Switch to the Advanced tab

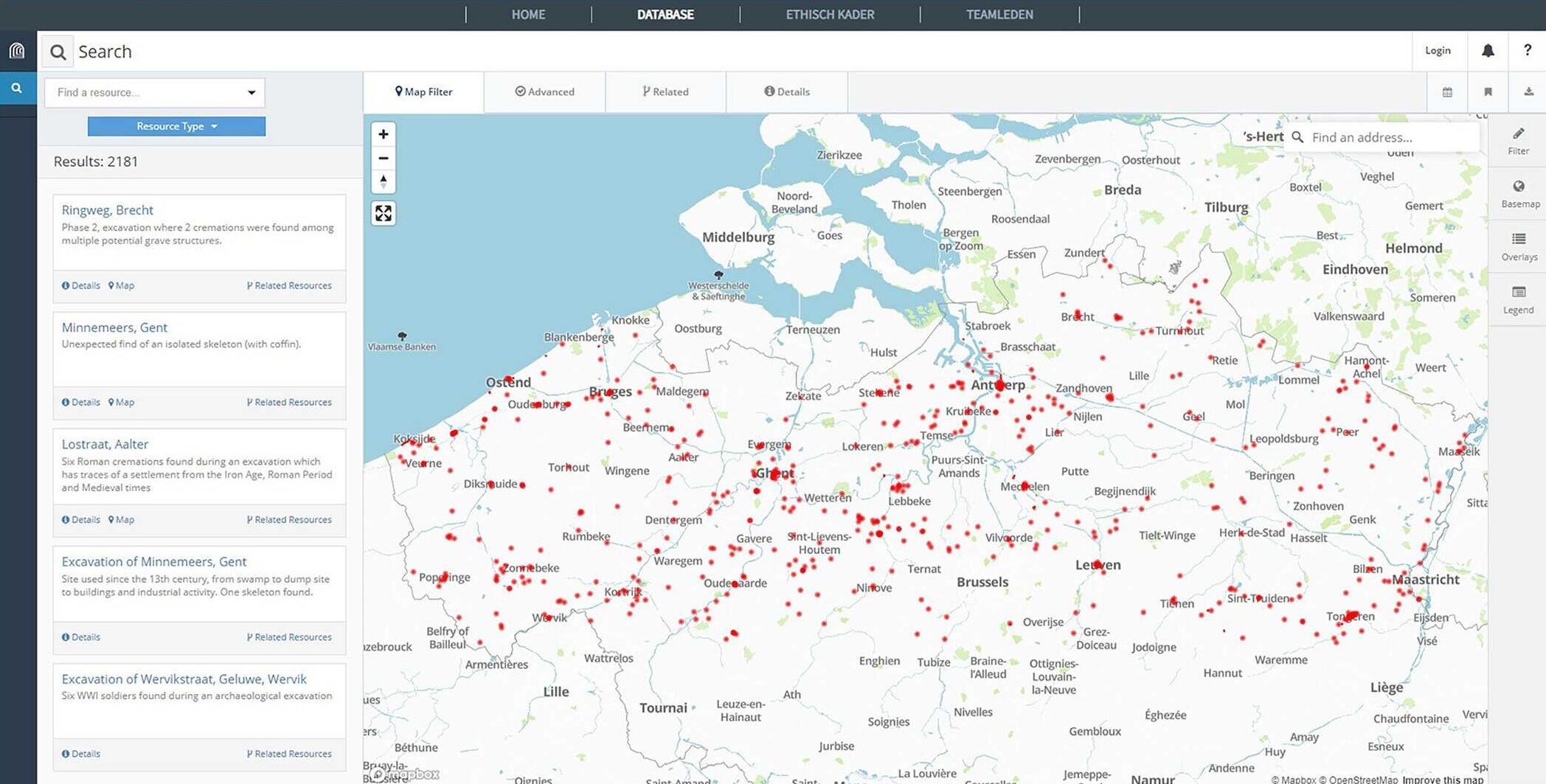point(544,92)
